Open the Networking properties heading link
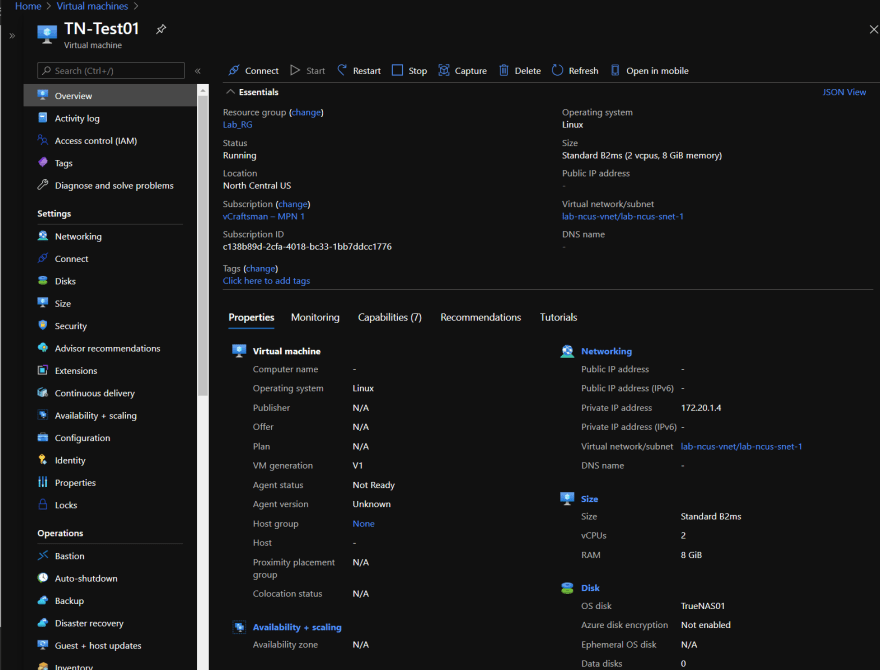This screenshot has height=670, width=880. (x=606, y=351)
